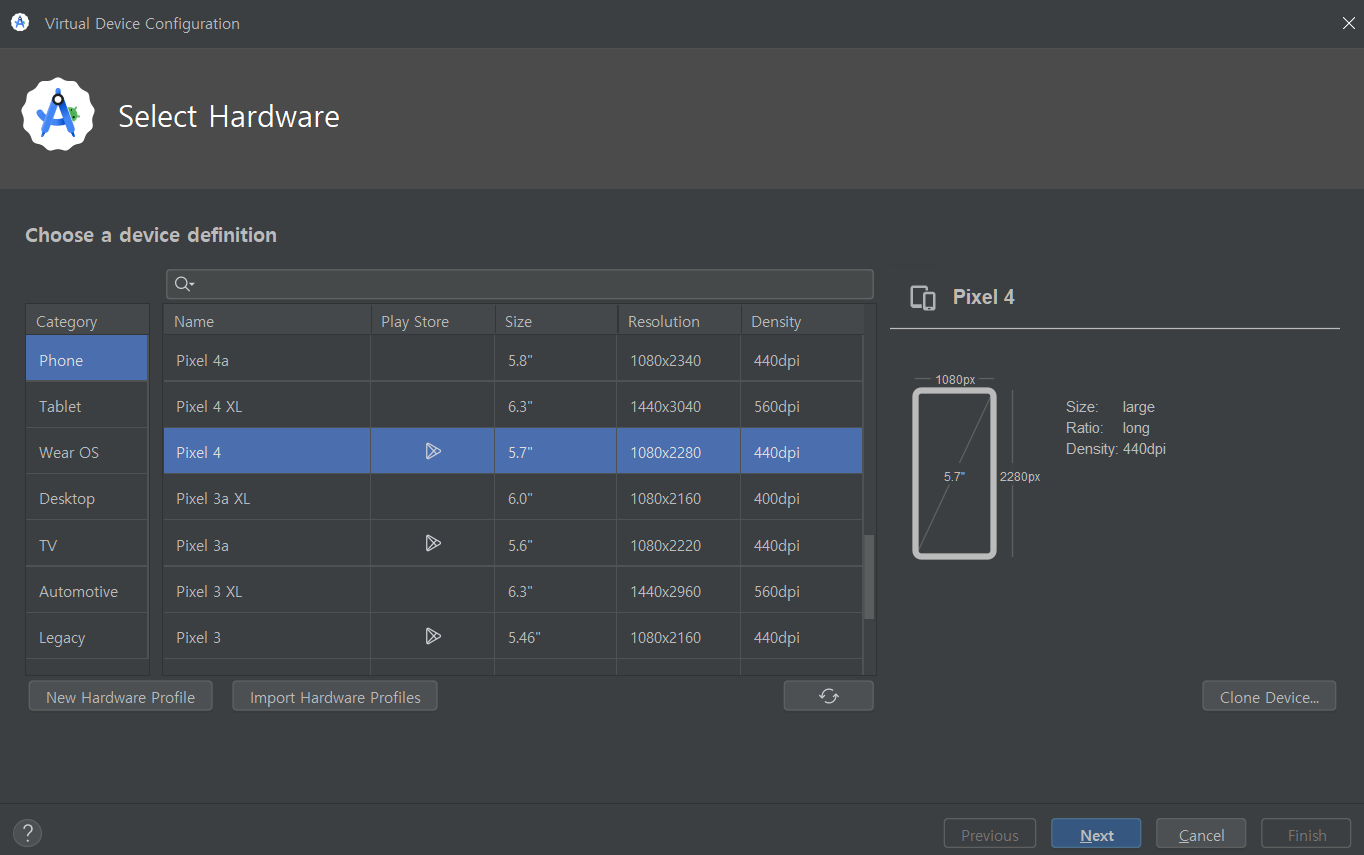Click the Pixel 4 device preview outline

954,472
